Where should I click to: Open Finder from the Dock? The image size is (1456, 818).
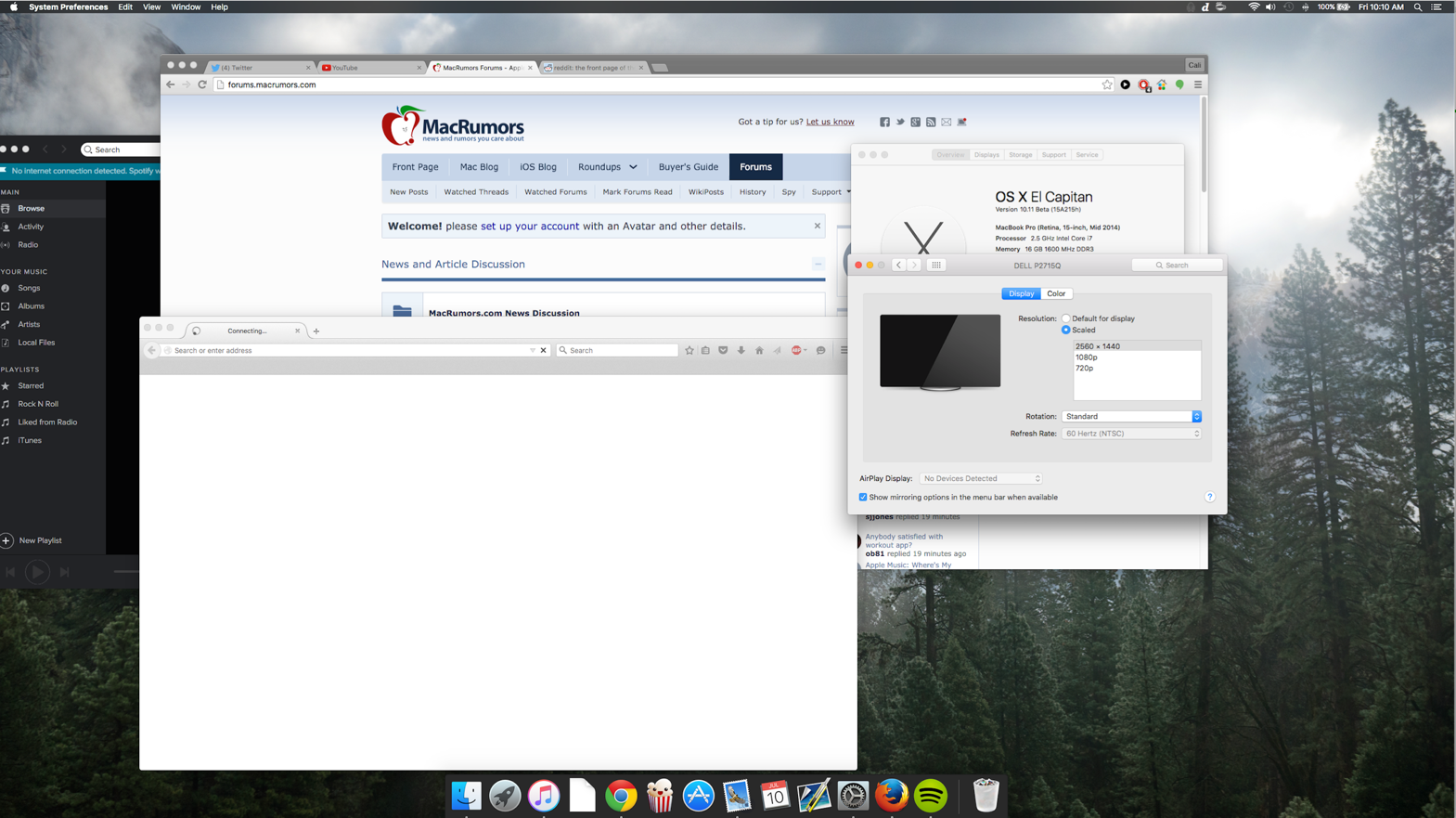[x=466, y=796]
